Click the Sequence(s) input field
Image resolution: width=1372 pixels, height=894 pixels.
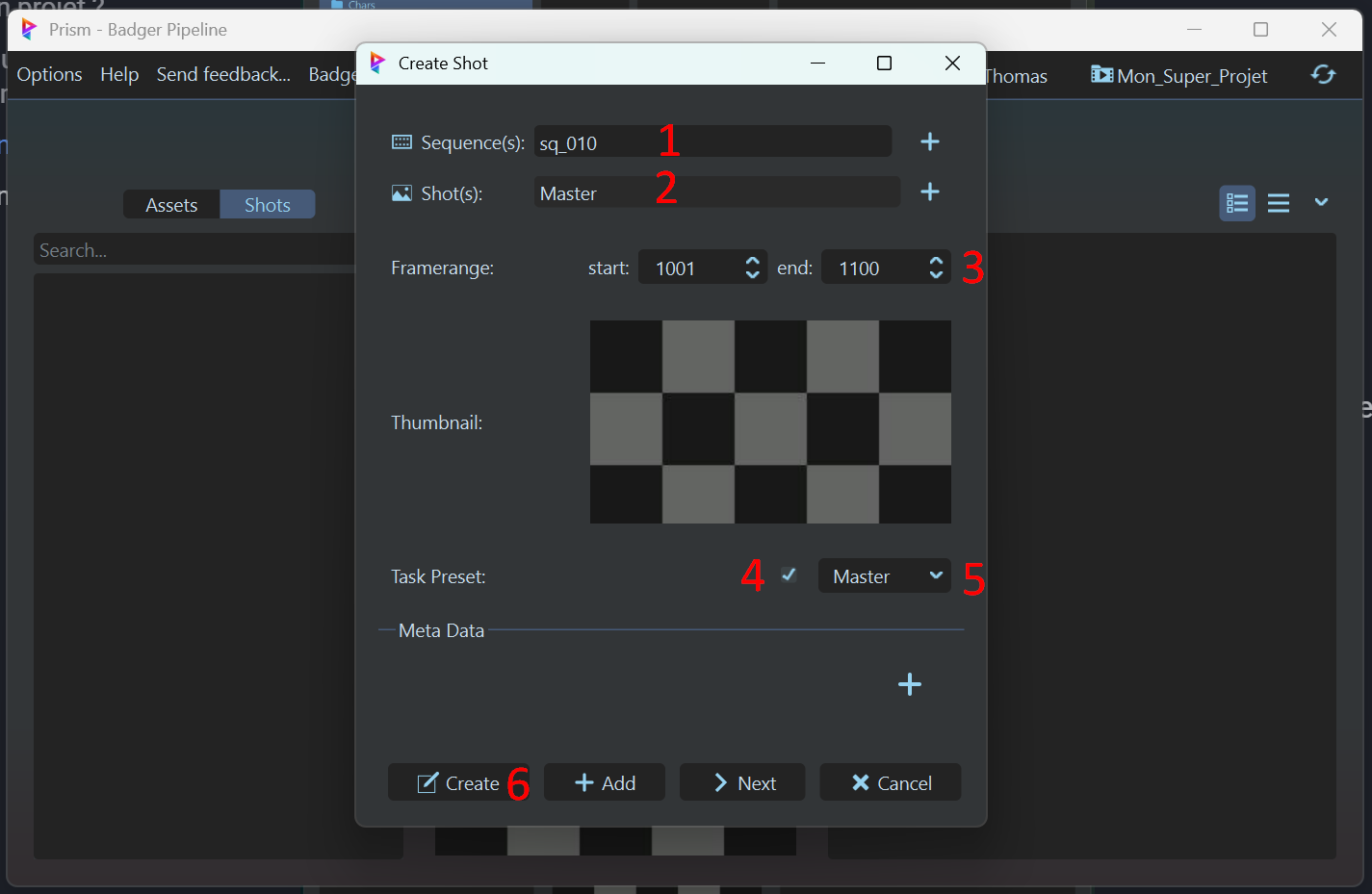(712, 142)
